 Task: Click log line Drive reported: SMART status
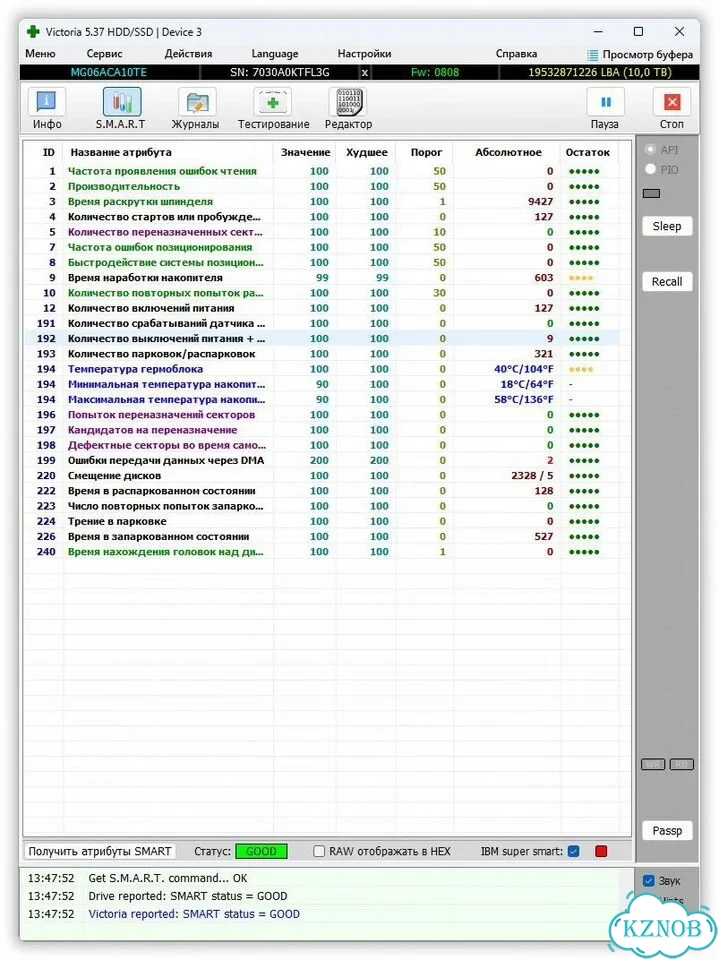[187, 896]
